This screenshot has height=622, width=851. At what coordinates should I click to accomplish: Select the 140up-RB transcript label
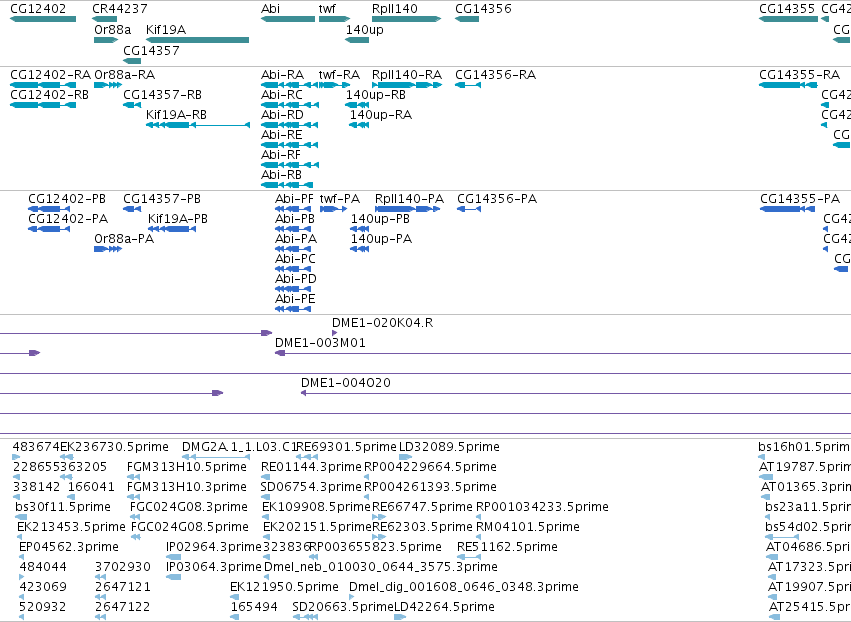tap(376, 95)
